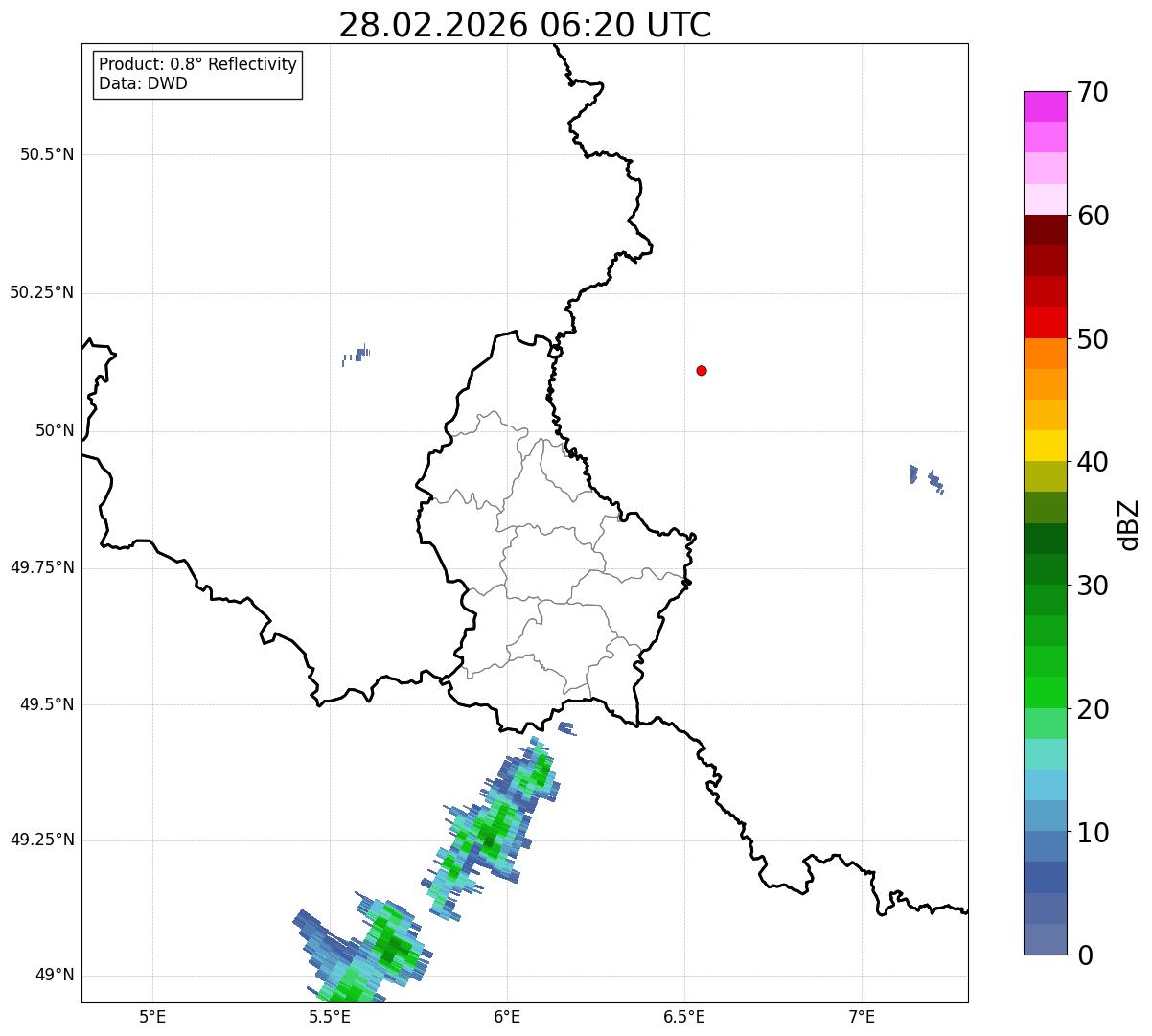Click the 6°E longitude label
The height and width of the screenshot is (1036, 1152).
click(507, 1016)
